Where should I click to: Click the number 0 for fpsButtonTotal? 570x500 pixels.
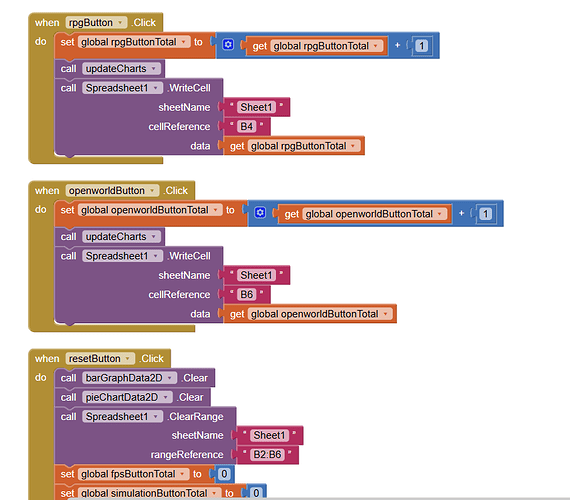pyautogui.click(x=224, y=474)
